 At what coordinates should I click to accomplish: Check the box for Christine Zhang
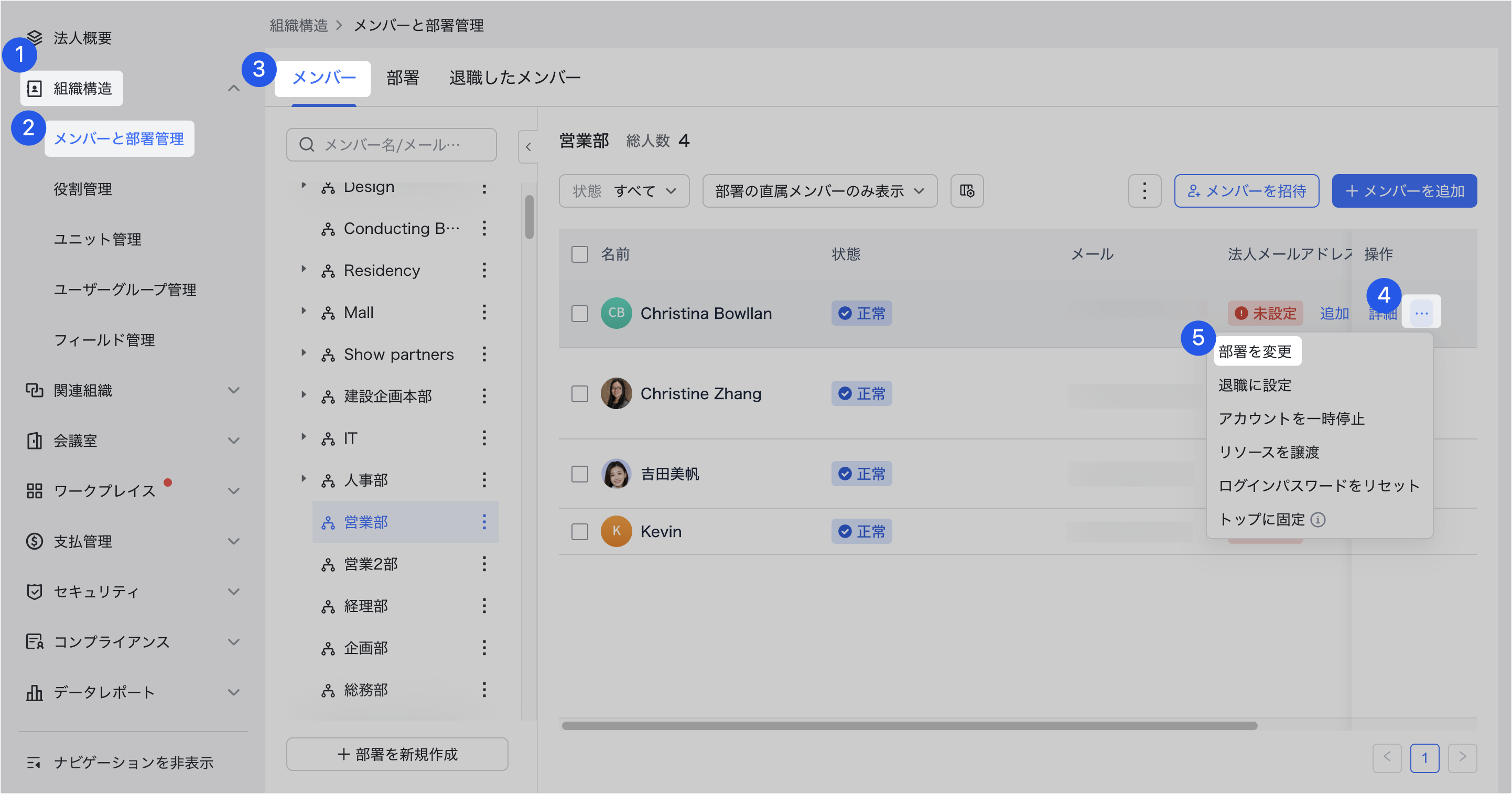point(580,393)
